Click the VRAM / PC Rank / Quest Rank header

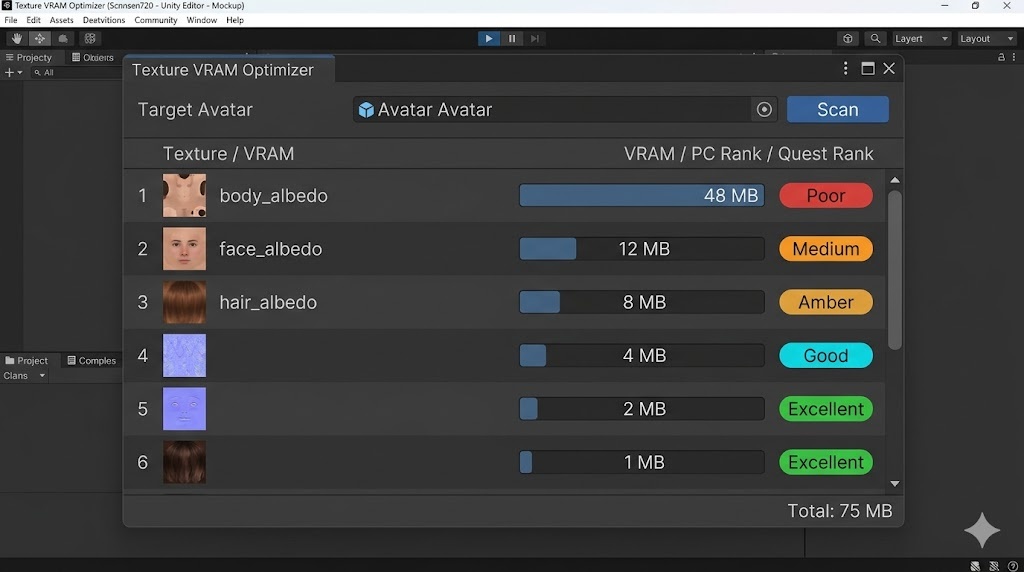coord(748,154)
